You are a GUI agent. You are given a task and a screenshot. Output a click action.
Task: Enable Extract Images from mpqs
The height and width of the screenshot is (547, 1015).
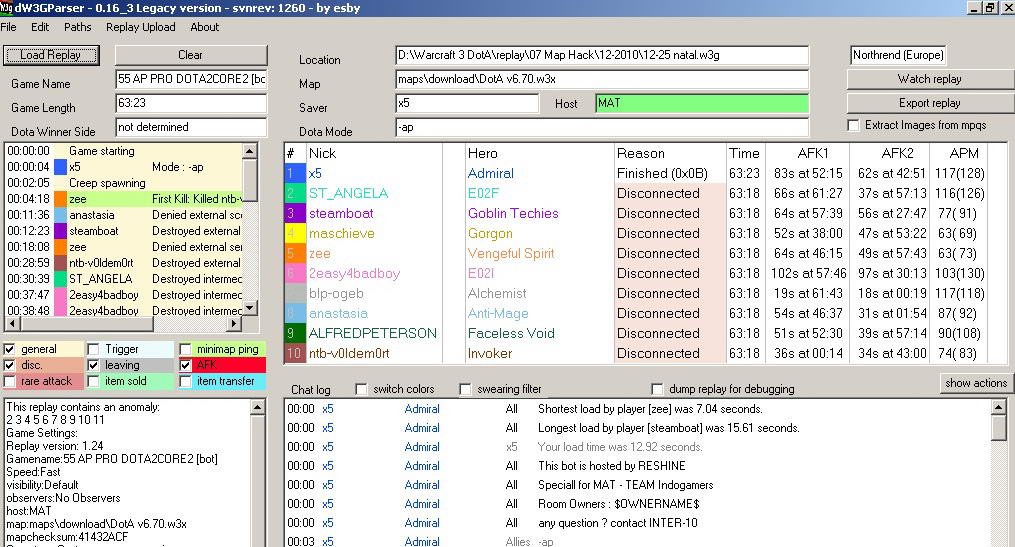coord(853,125)
